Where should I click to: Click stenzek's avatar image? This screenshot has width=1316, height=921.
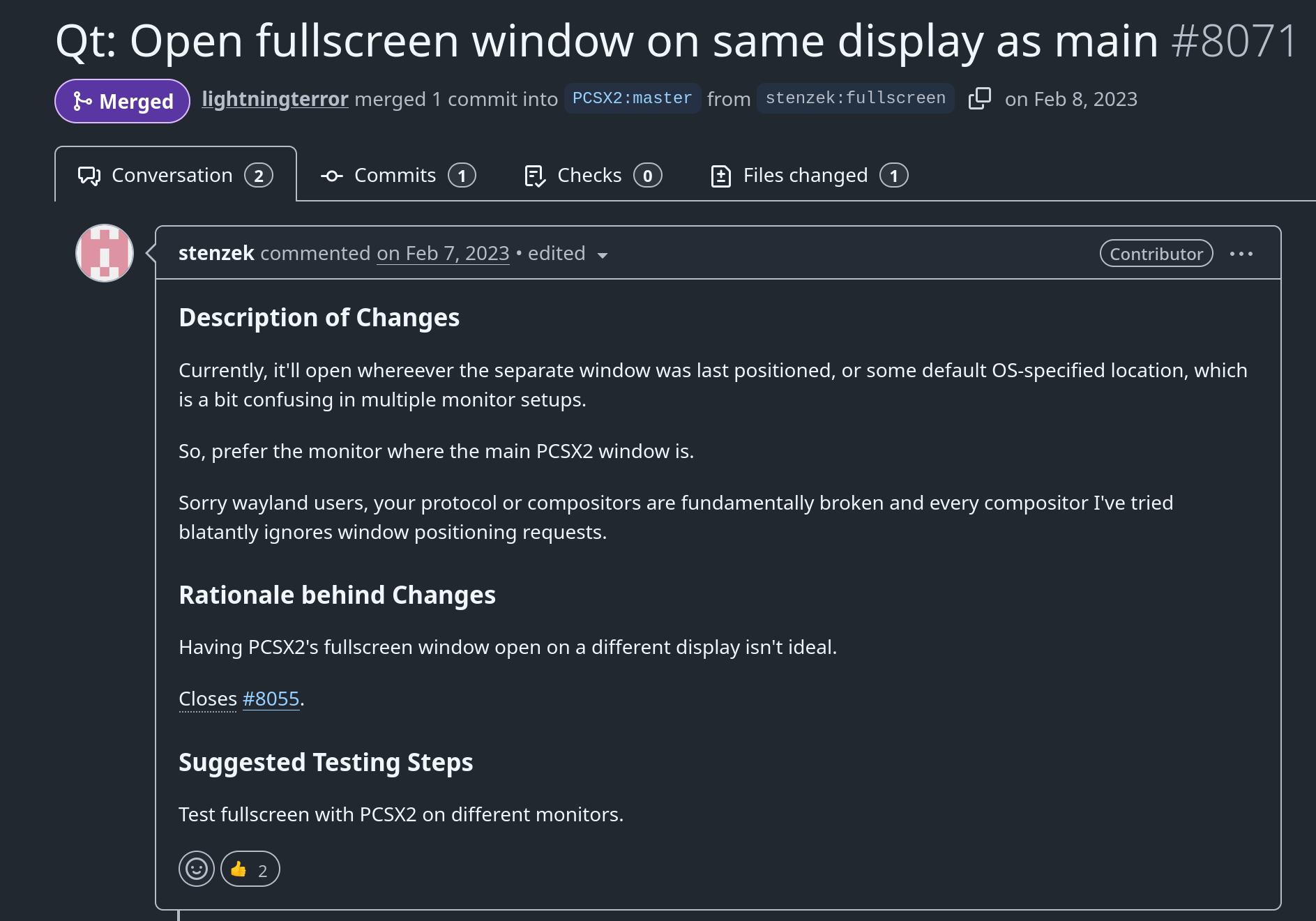pos(105,253)
